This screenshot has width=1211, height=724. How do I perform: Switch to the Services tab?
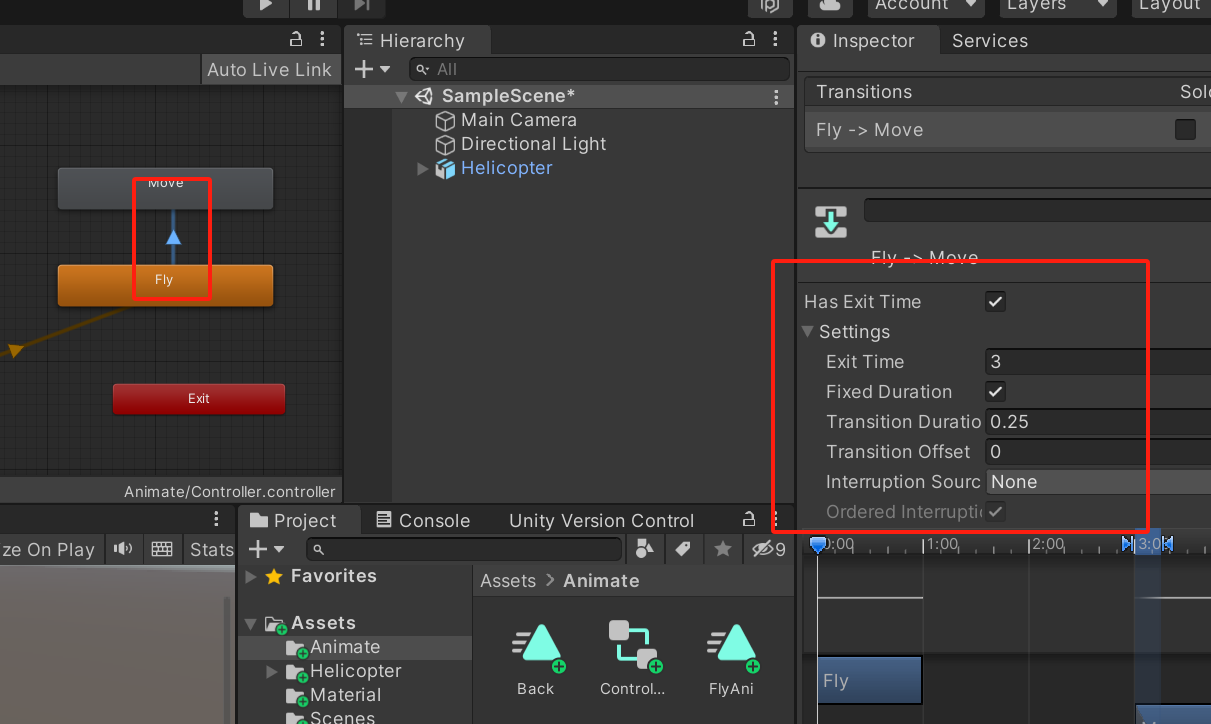[990, 41]
